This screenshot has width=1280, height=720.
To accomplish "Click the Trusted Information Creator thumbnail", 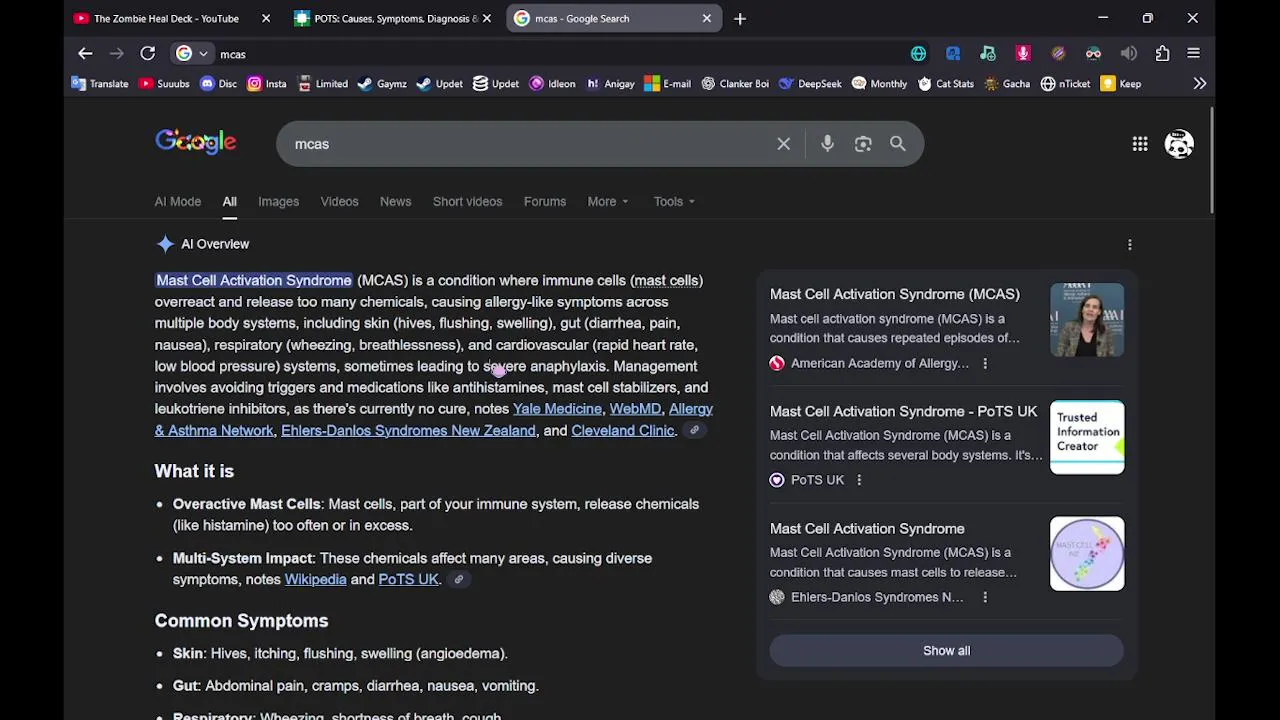I will (1087, 437).
